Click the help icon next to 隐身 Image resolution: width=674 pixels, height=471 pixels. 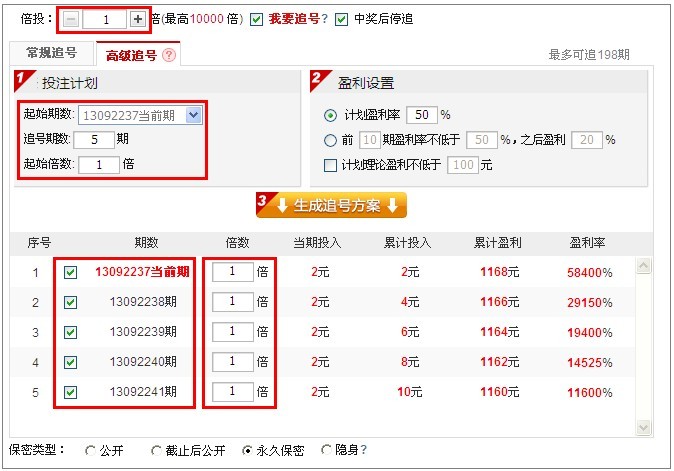[x=364, y=450]
